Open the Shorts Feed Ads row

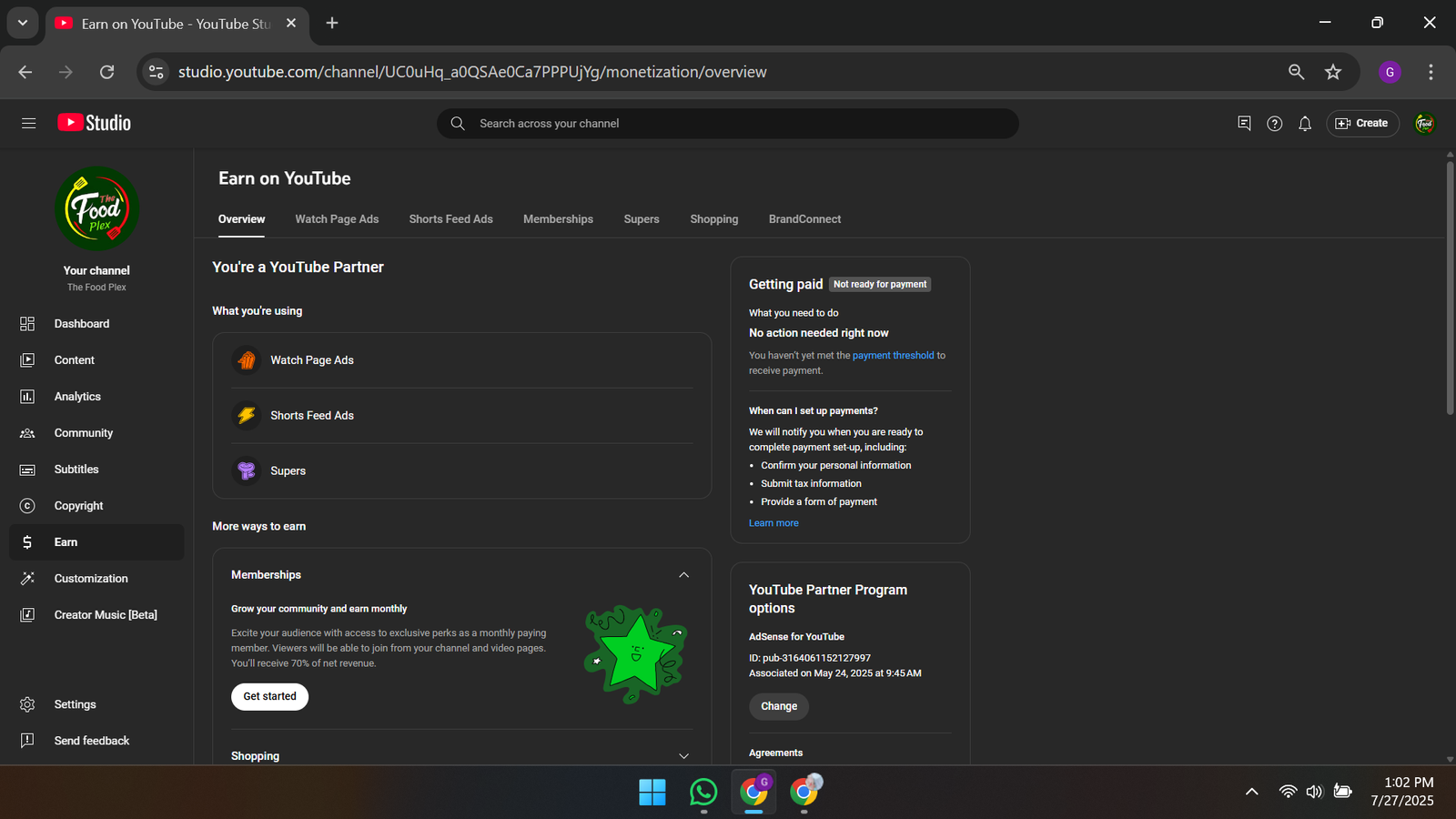(x=462, y=416)
